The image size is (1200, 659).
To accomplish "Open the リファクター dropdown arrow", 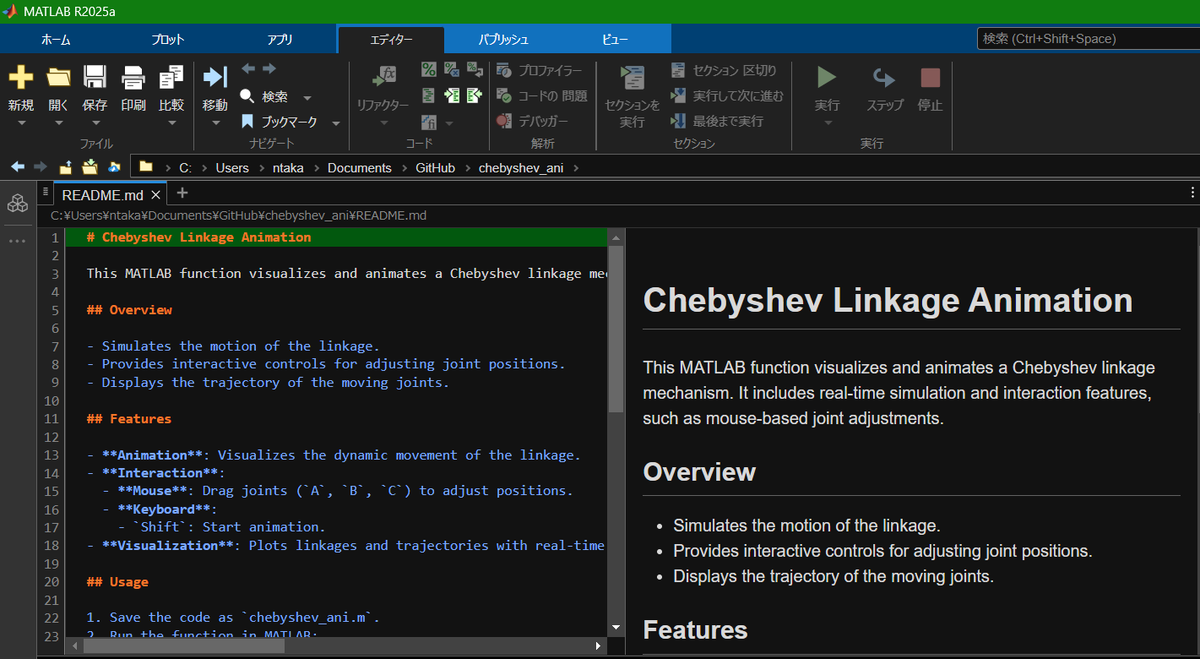I will [384, 123].
